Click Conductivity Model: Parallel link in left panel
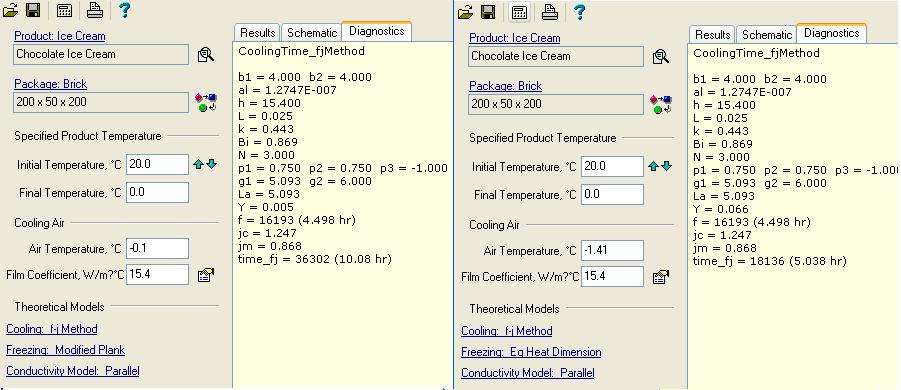The width and height of the screenshot is (901, 390). (73, 371)
